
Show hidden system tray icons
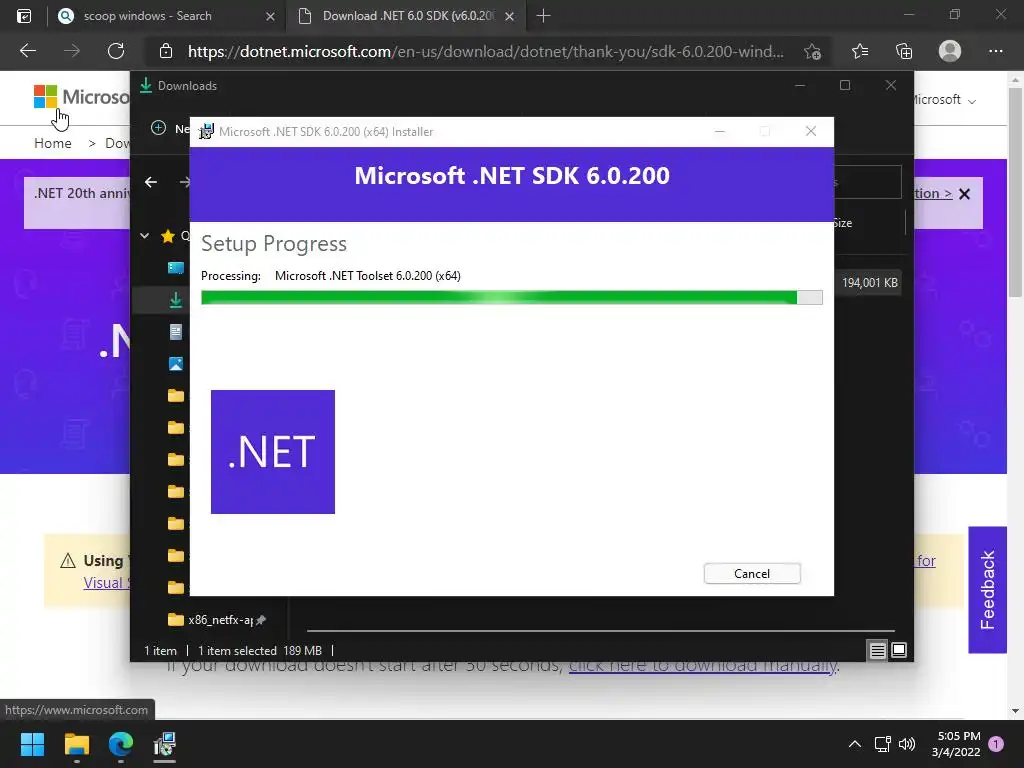point(854,744)
